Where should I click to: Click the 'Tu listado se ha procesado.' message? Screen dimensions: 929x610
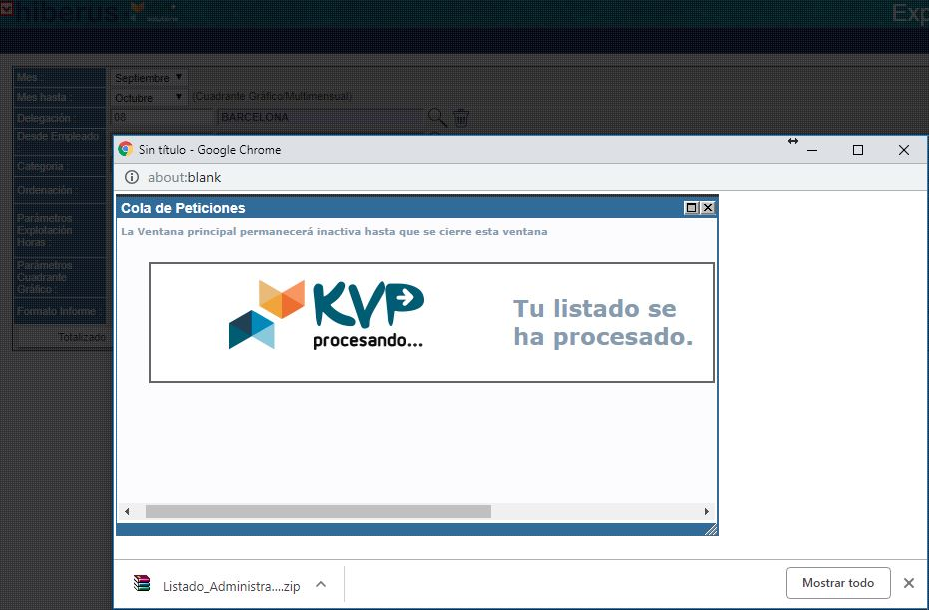point(603,322)
